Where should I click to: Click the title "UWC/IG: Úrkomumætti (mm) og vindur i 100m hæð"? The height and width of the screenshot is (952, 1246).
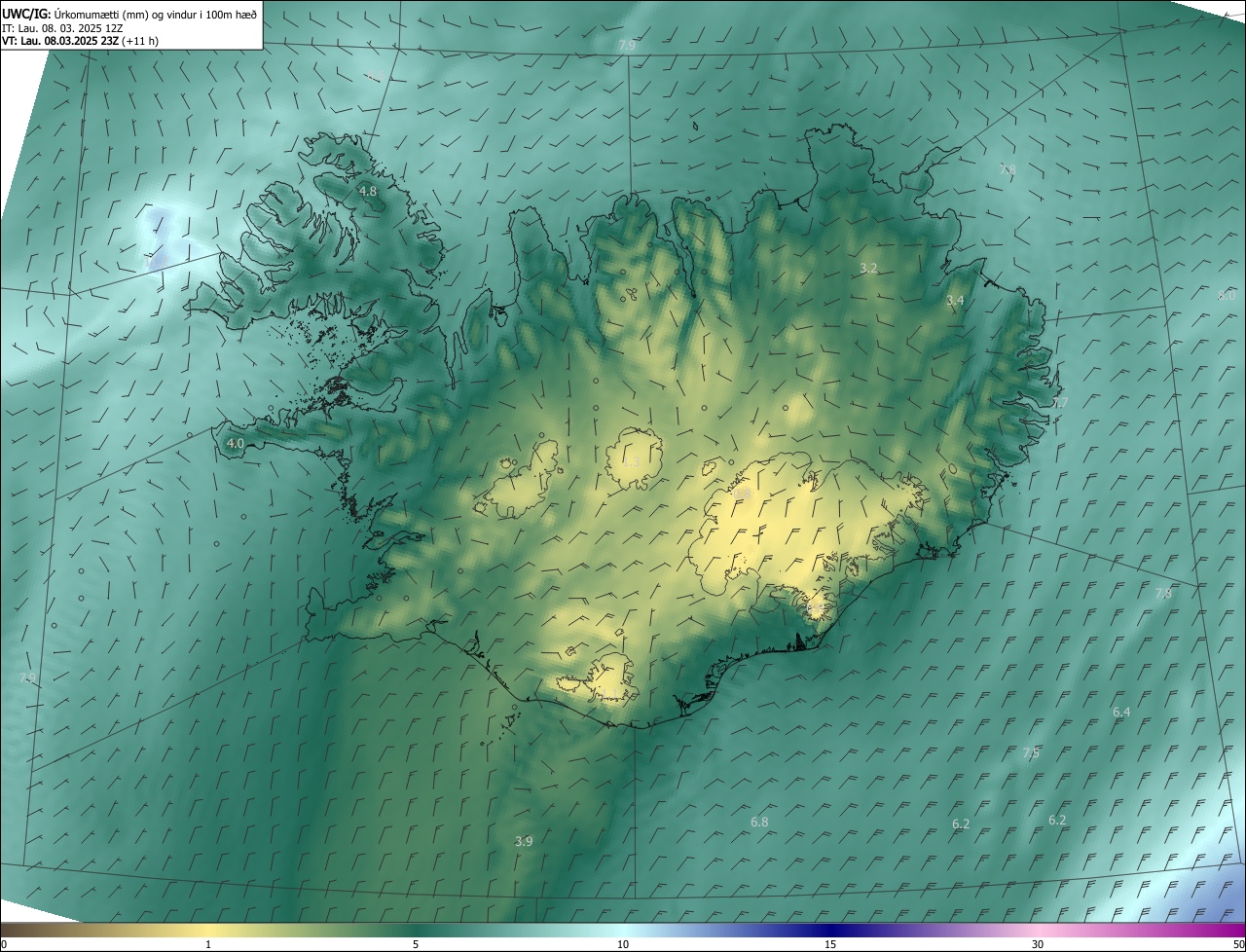[x=129, y=14]
